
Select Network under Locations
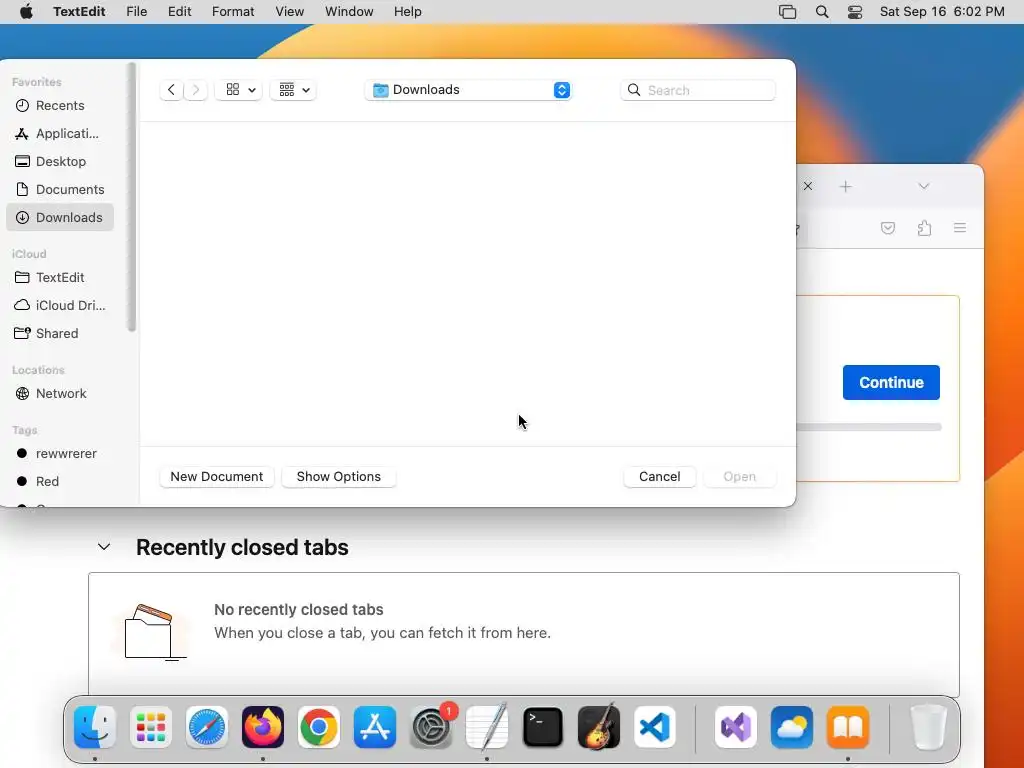point(59,394)
